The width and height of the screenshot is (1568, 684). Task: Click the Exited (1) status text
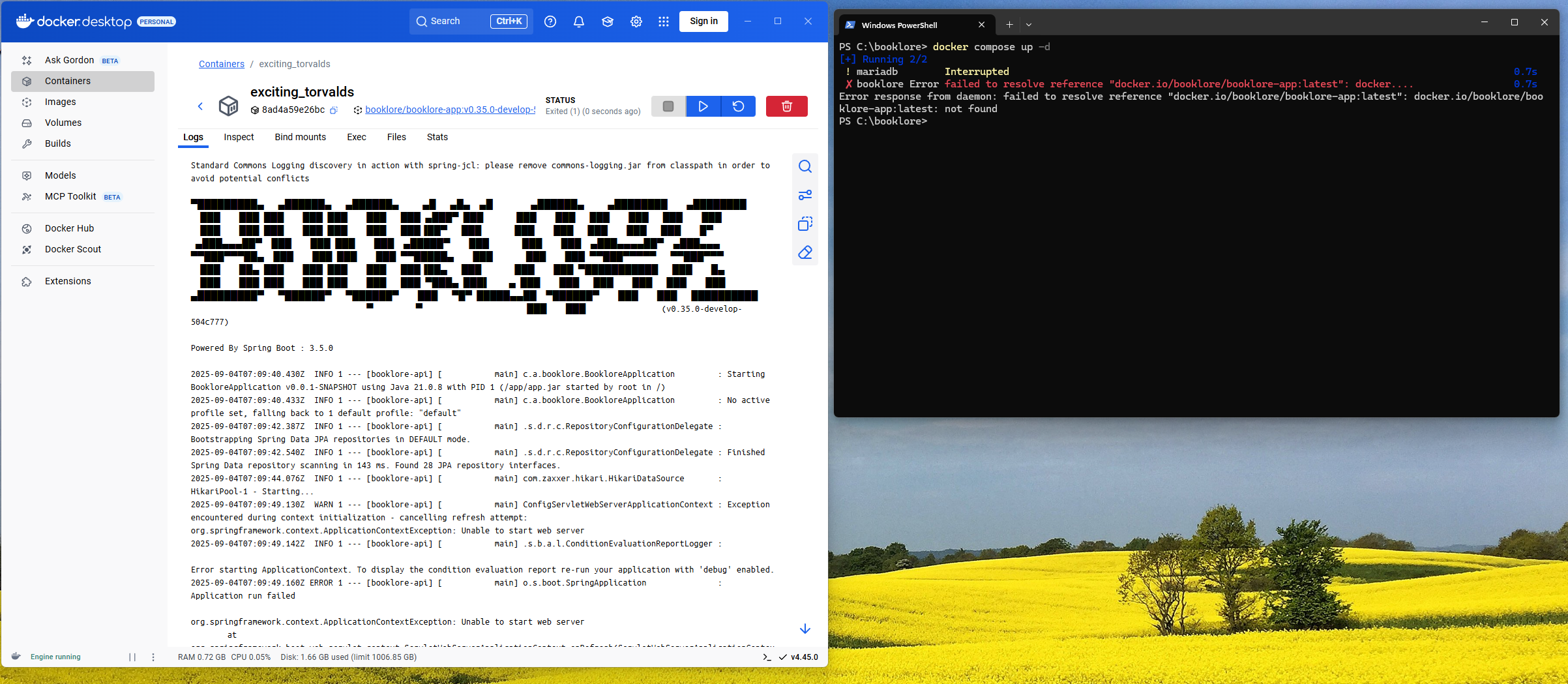tap(593, 112)
